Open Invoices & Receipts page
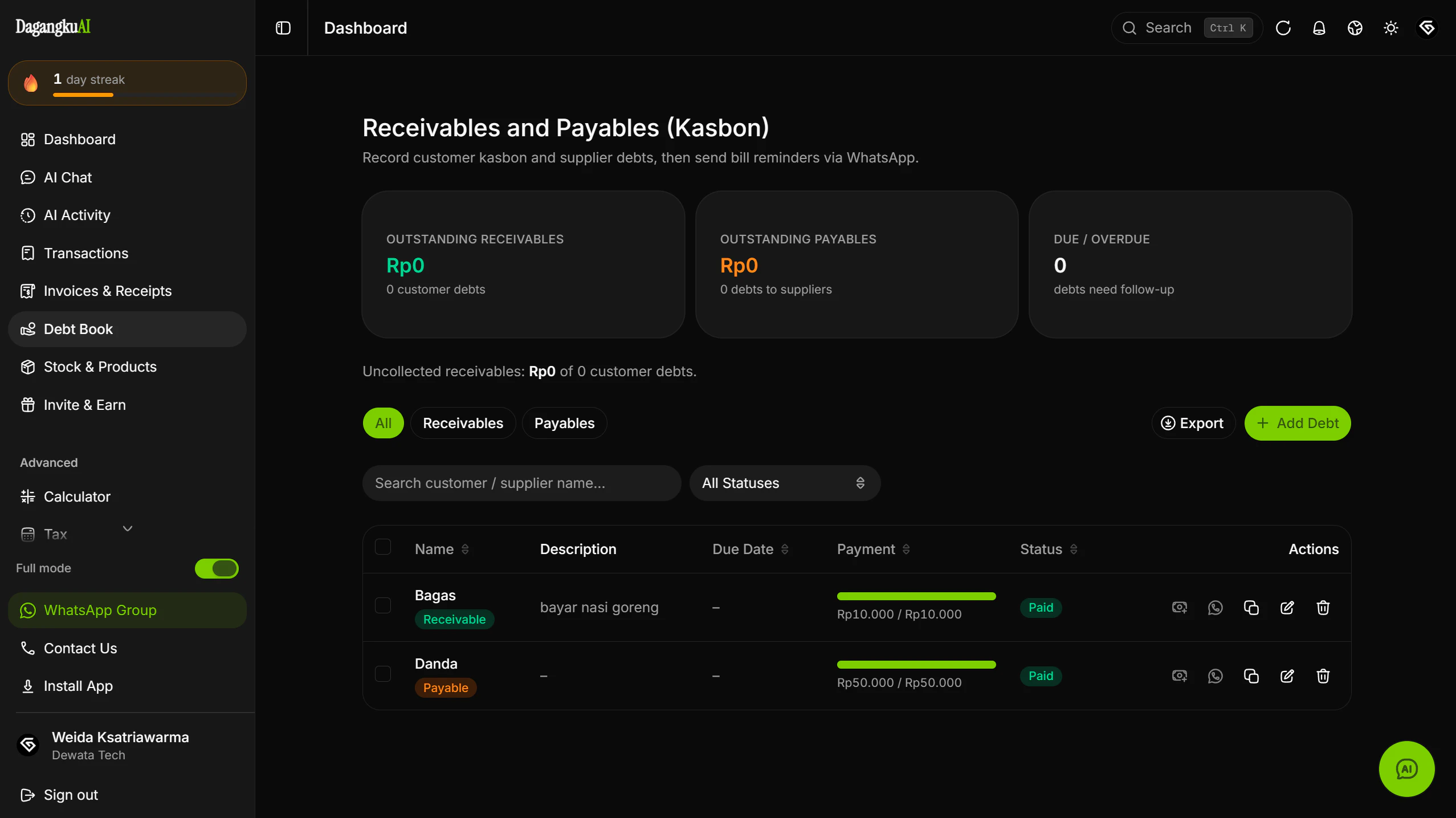This screenshot has width=1456, height=818. [127, 291]
